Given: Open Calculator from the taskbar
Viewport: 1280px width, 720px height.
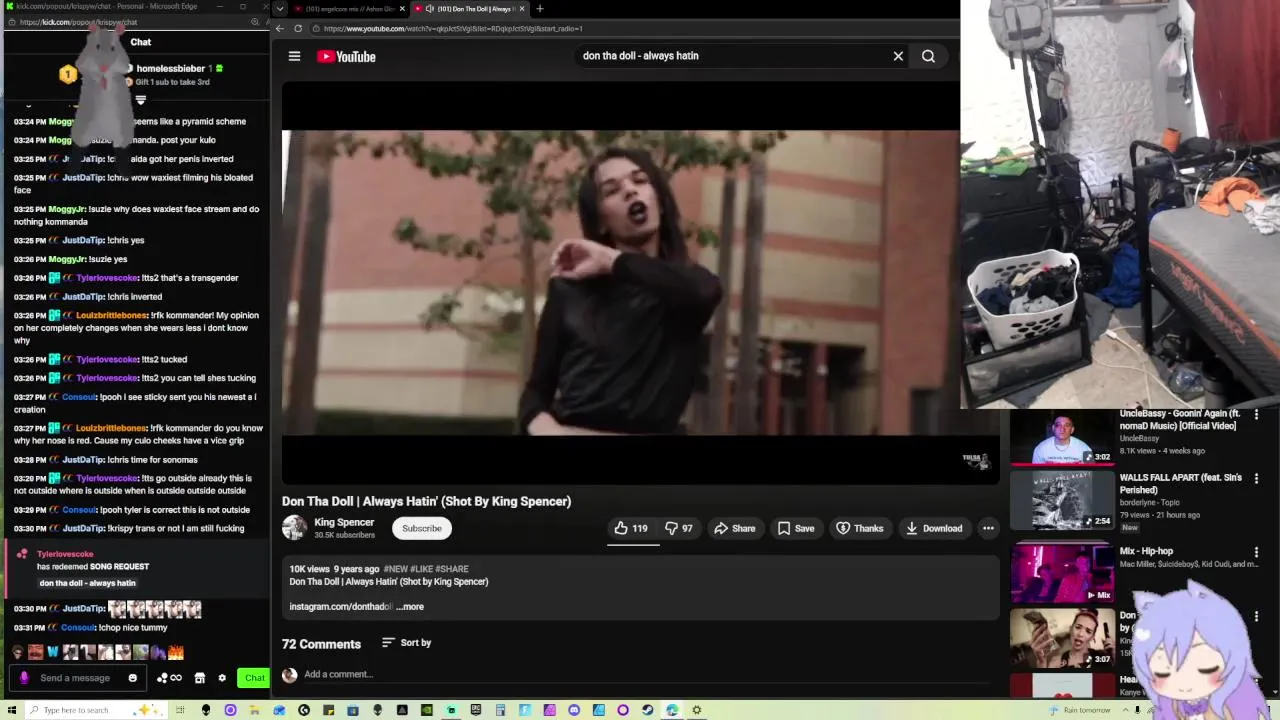Looking at the screenshot, I should point(500,710).
